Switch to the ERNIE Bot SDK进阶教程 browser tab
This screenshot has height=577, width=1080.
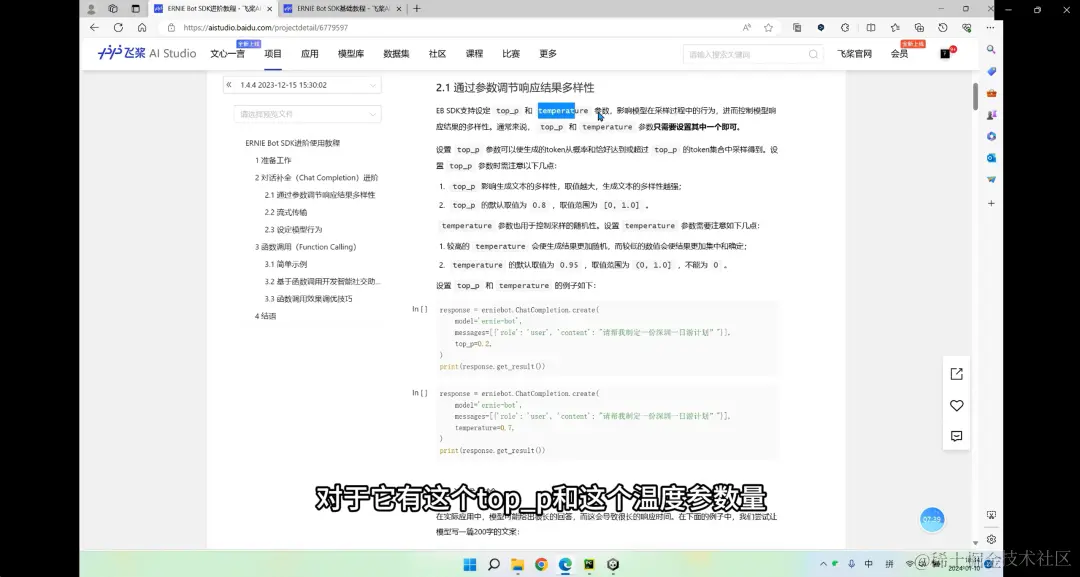coord(211,9)
